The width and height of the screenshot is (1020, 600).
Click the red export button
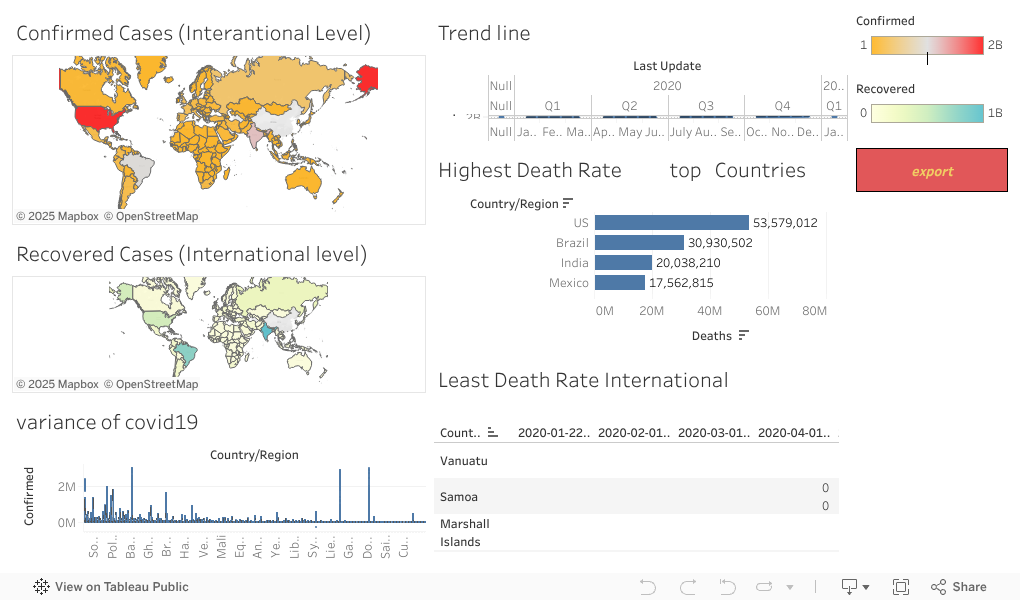point(931,170)
